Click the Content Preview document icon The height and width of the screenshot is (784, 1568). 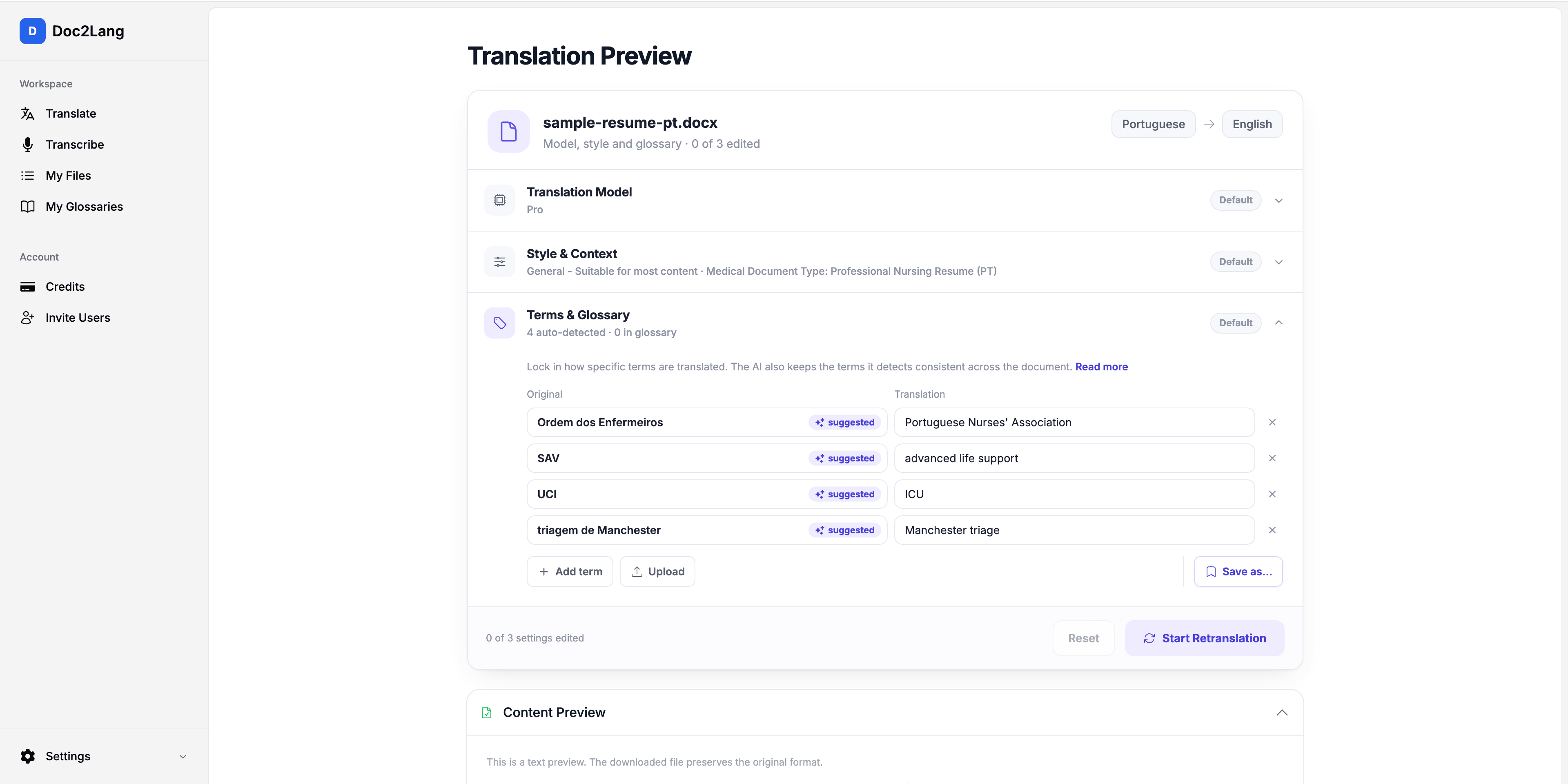coord(486,713)
